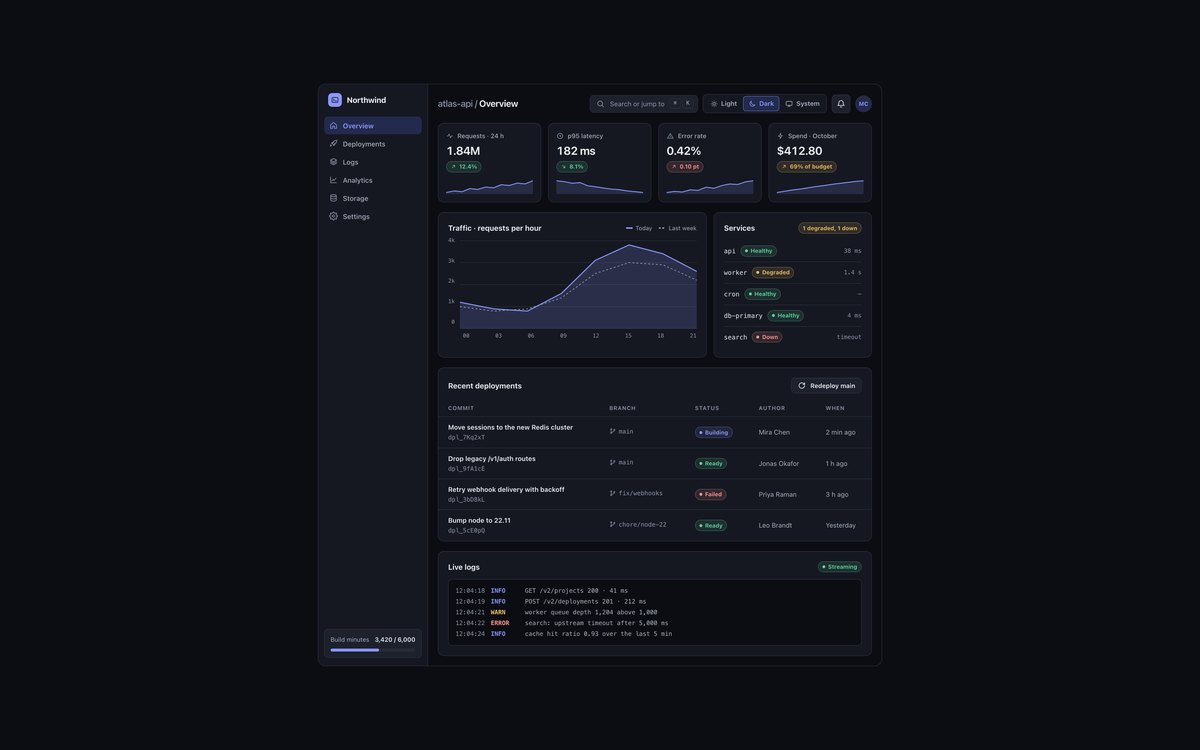The height and width of the screenshot is (750, 1200).
Task: Click the Logs stack icon
Action: [x=334, y=162]
